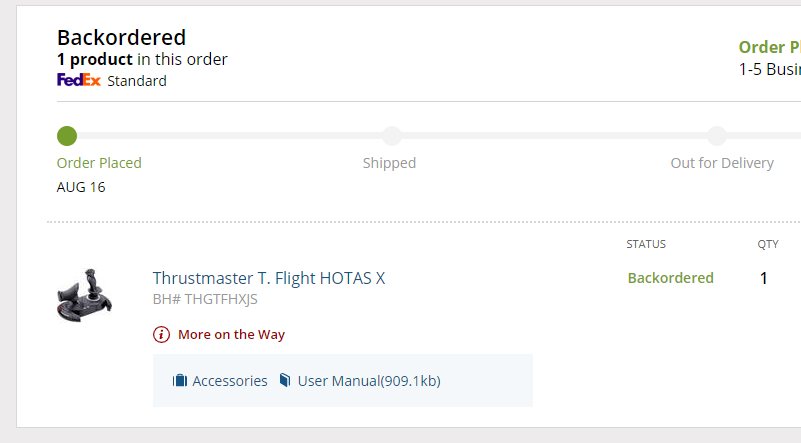Click the Shipped step label
Image resolution: width=801 pixels, height=443 pixels.
click(389, 163)
